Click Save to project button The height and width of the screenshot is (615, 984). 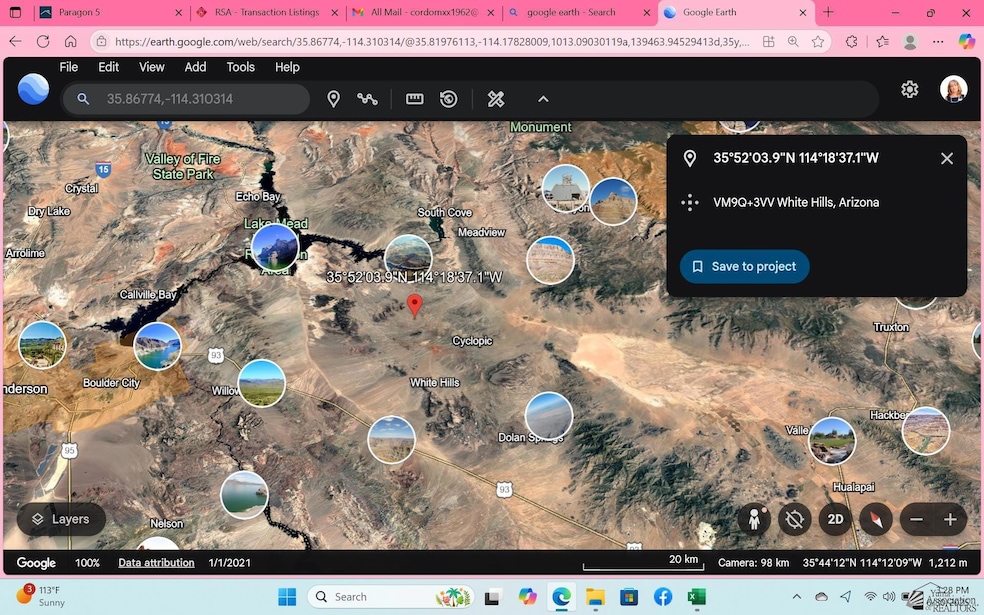pos(744,267)
